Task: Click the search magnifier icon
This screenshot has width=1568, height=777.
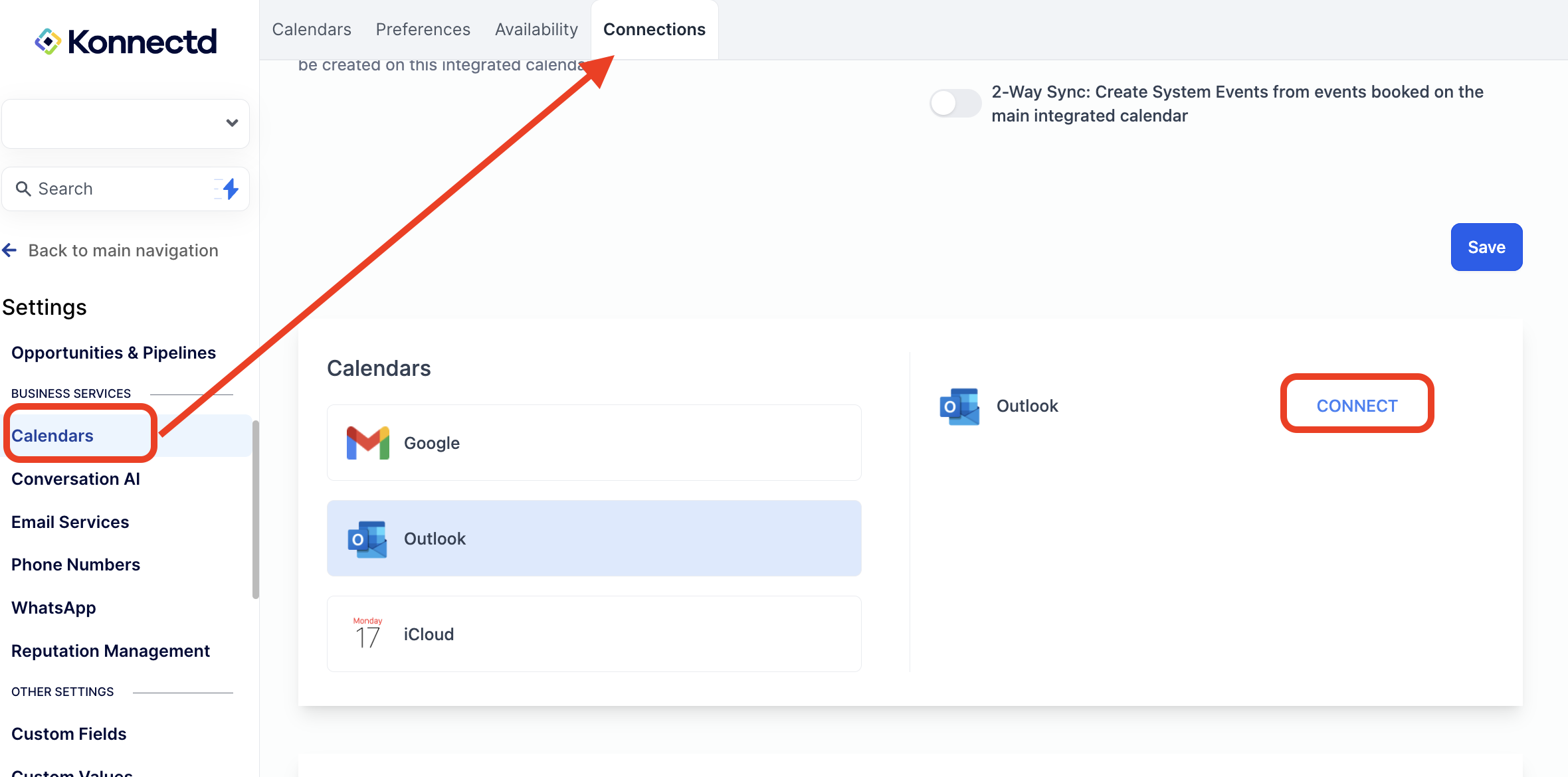Action: click(x=23, y=189)
